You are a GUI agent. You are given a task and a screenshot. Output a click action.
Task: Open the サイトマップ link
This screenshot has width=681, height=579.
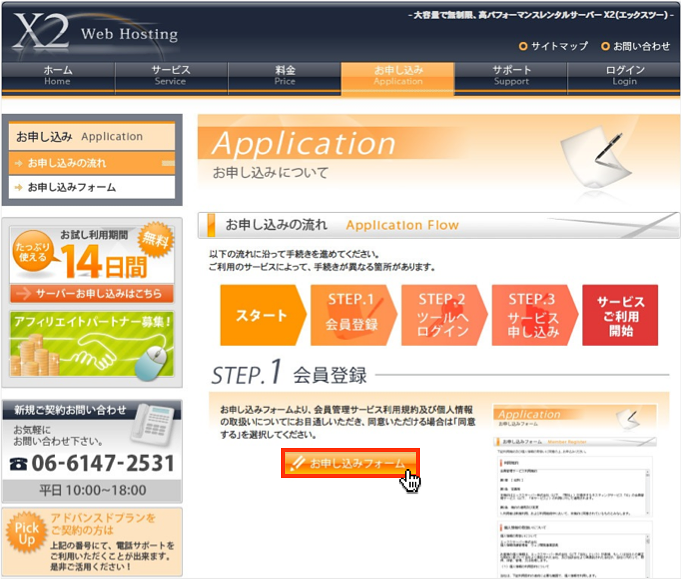pyautogui.click(x=554, y=46)
